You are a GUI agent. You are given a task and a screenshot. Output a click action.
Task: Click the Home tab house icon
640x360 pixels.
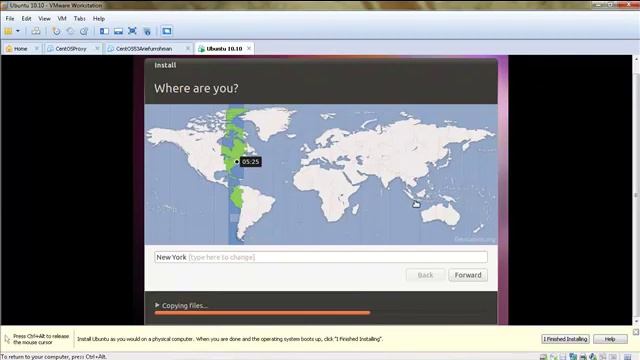(x=9, y=49)
